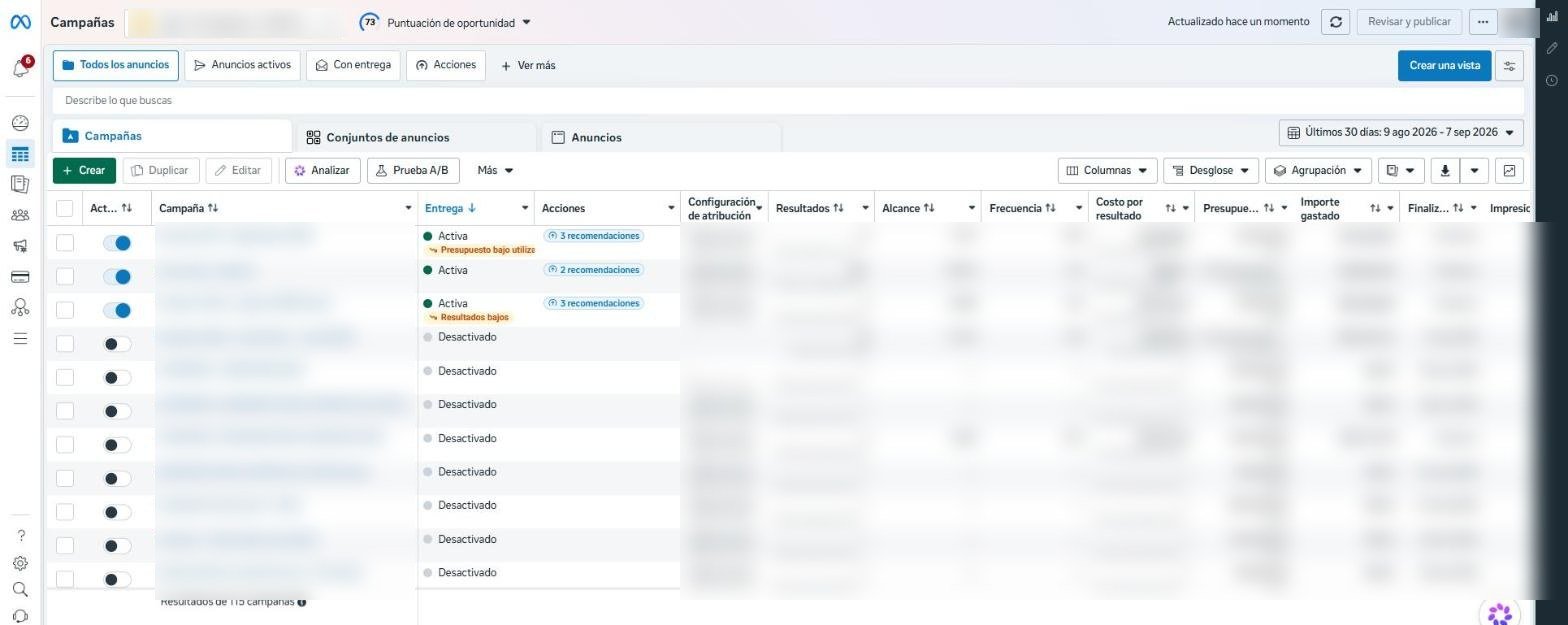Click the search magnifier in sidebar
The image size is (1568, 625).
click(x=20, y=590)
